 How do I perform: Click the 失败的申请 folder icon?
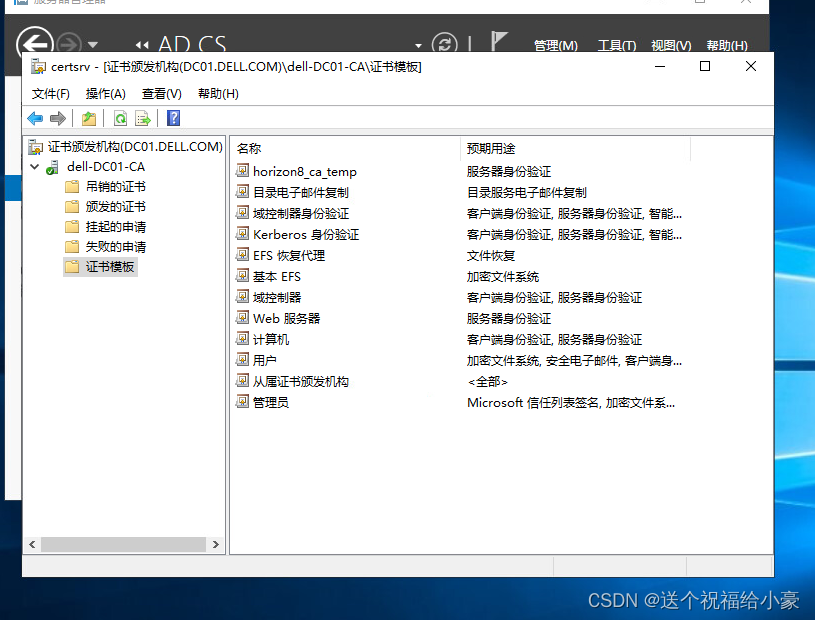pyautogui.click(x=72, y=246)
